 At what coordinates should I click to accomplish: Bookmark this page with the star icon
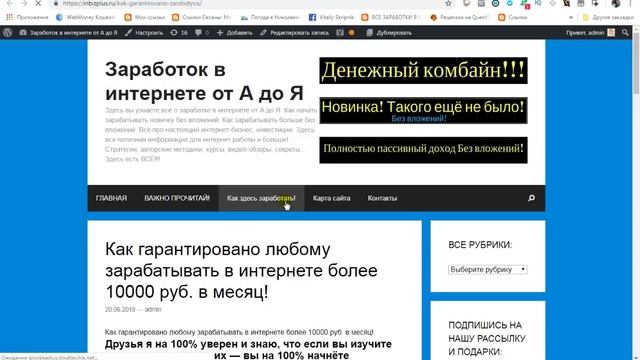pos(449,3)
